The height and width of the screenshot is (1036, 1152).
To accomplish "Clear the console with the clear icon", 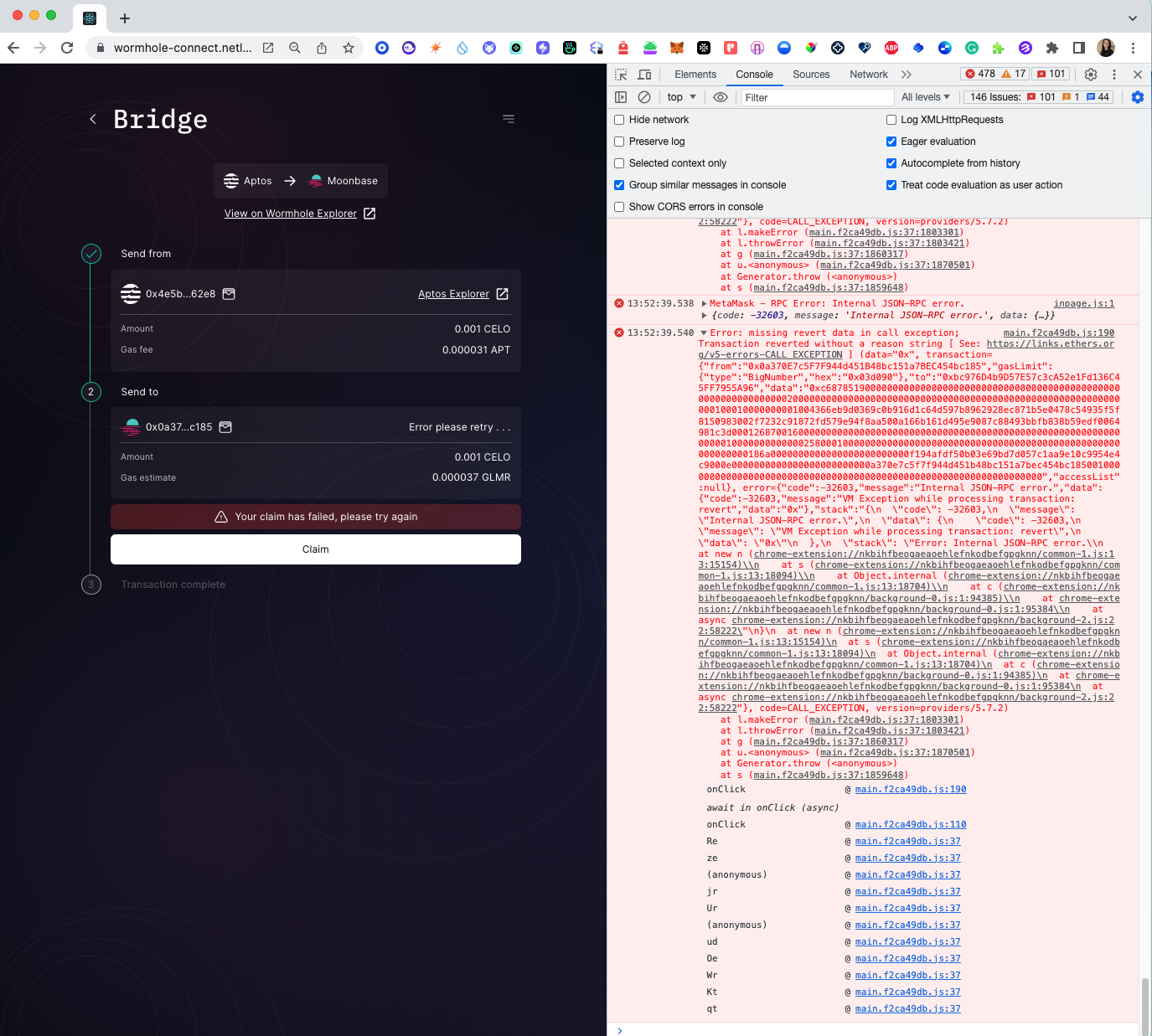I will 643,97.
